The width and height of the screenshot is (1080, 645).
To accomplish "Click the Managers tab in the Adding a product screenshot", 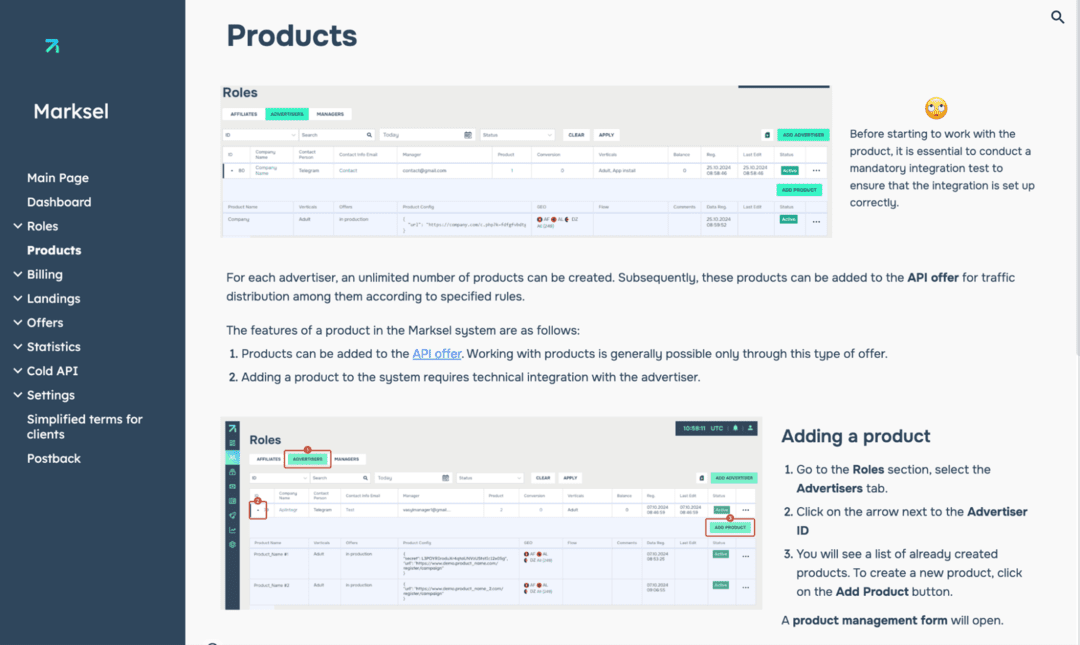I will [x=346, y=459].
